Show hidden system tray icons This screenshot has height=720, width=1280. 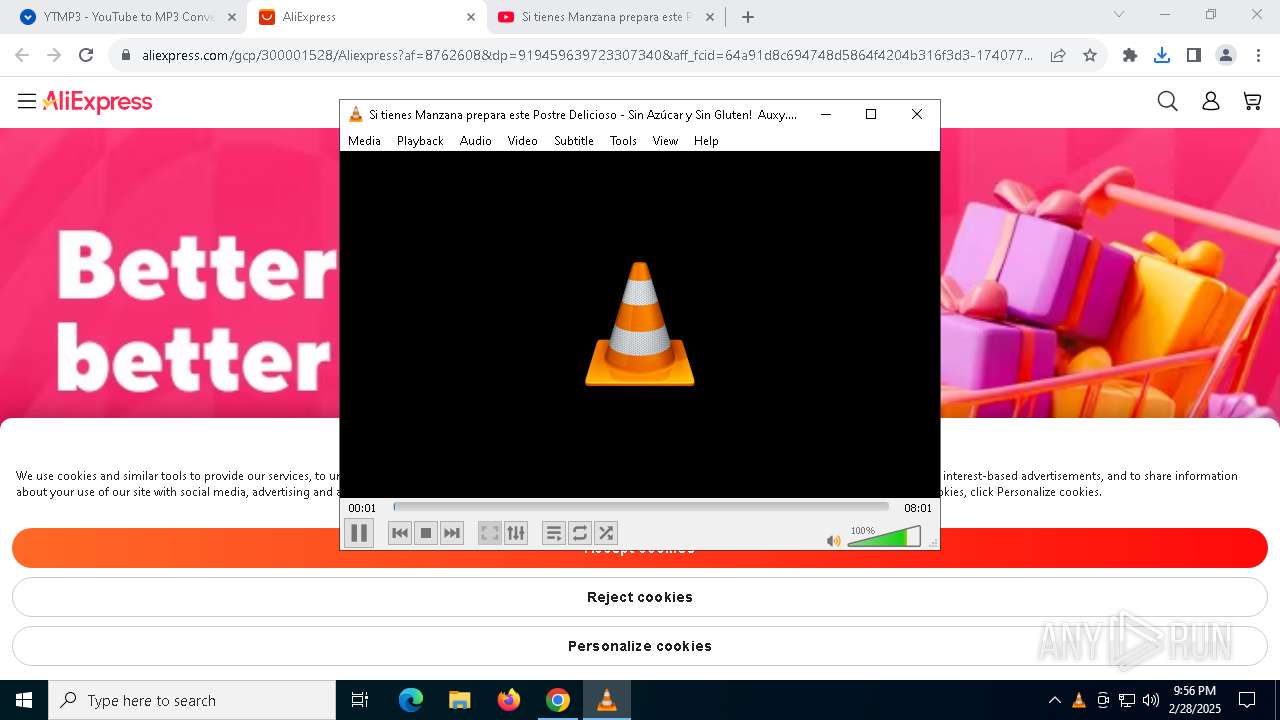click(x=1054, y=700)
